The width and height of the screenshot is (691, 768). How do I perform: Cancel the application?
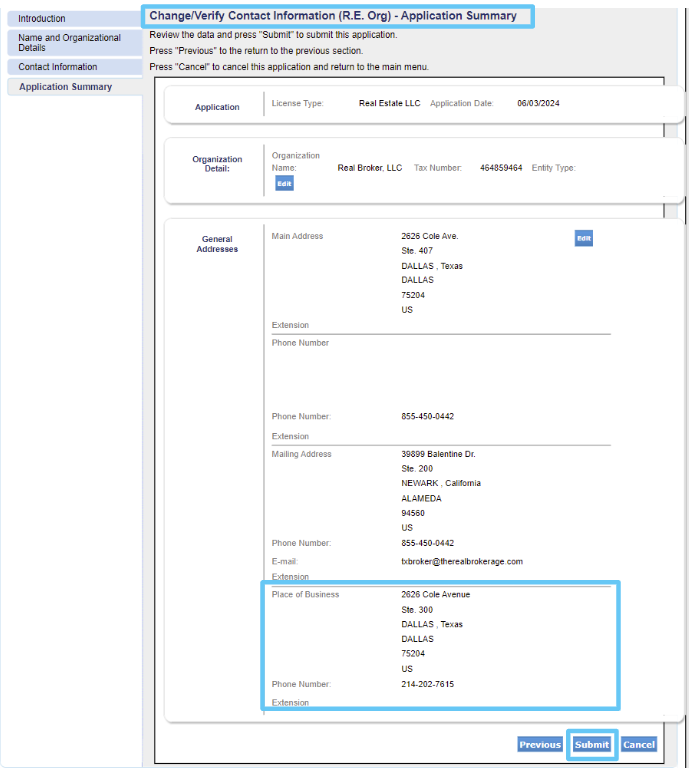(x=639, y=744)
